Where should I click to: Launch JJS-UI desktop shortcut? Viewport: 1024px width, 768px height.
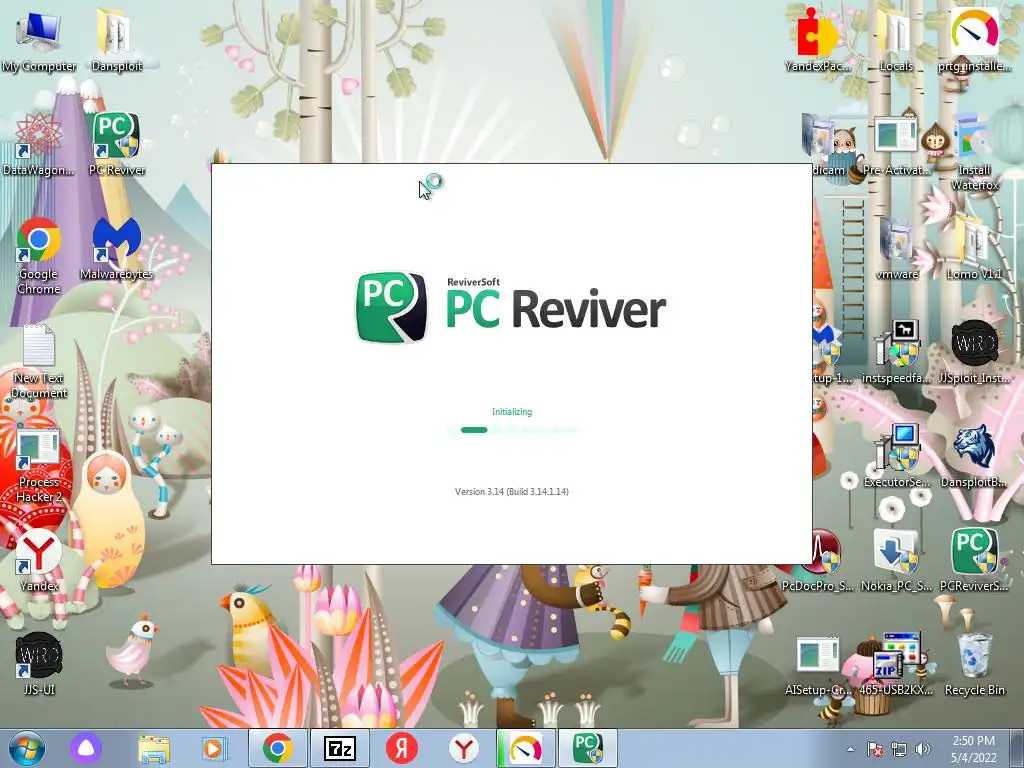[x=38, y=664]
